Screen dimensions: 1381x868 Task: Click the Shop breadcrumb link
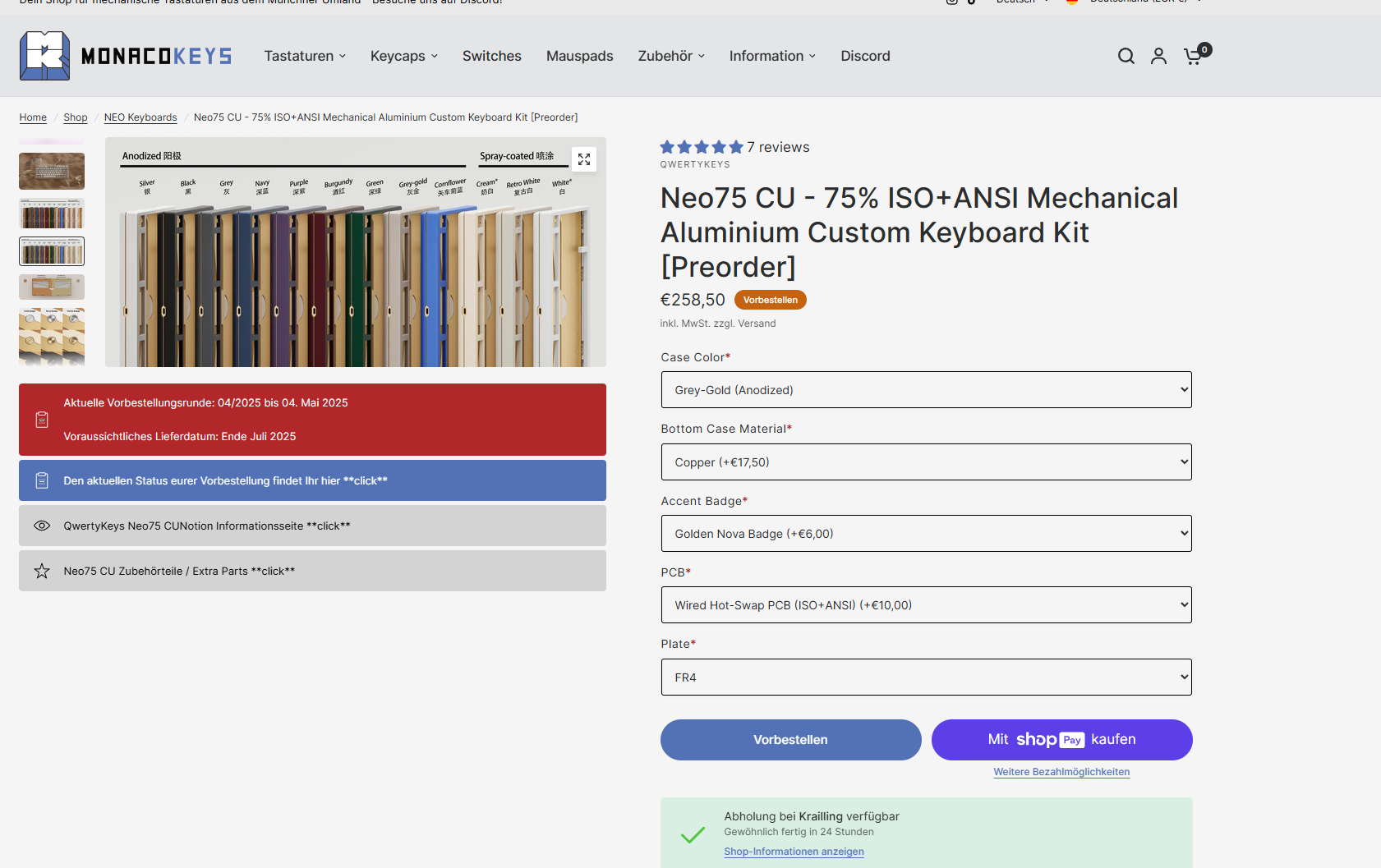pos(76,117)
